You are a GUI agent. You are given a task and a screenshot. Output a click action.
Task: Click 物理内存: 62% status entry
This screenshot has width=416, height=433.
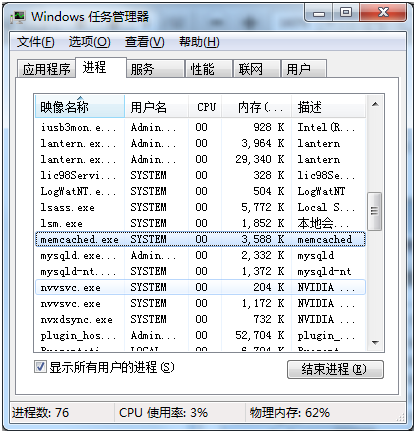(290, 413)
